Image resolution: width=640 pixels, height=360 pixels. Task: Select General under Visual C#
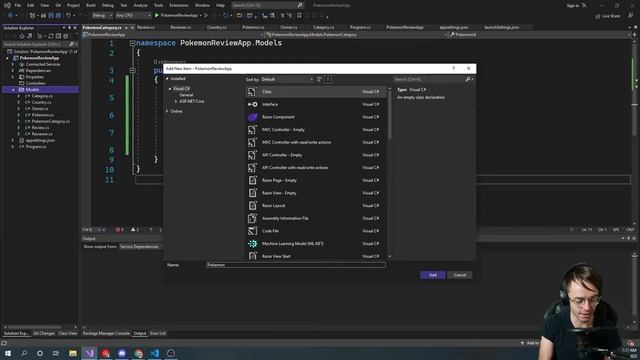pos(187,95)
